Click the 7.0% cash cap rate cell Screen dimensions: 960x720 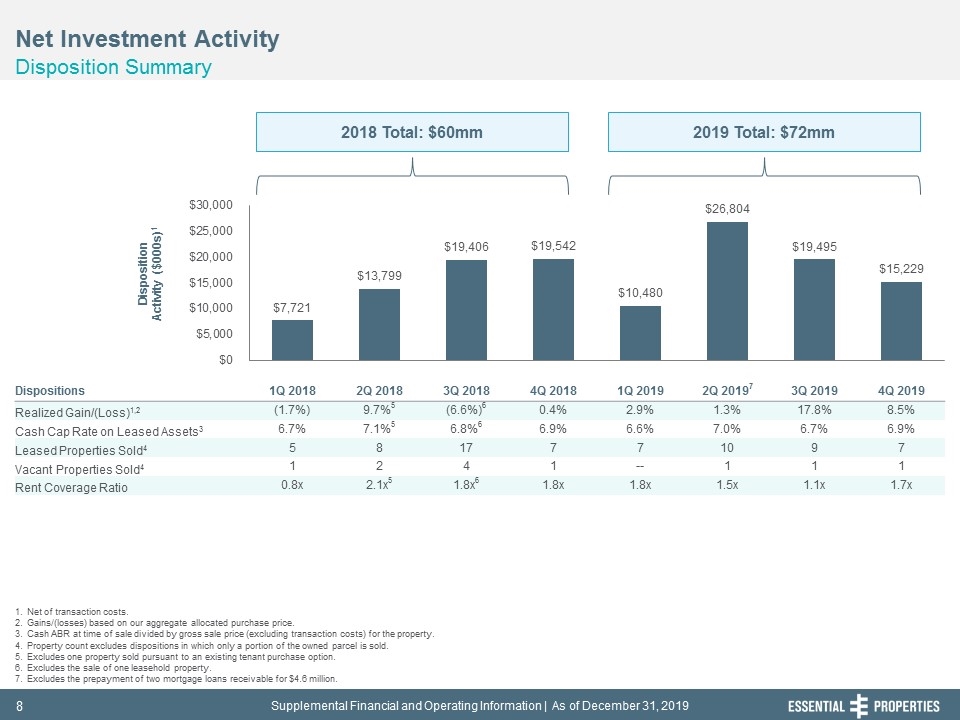(x=727, y=429)
